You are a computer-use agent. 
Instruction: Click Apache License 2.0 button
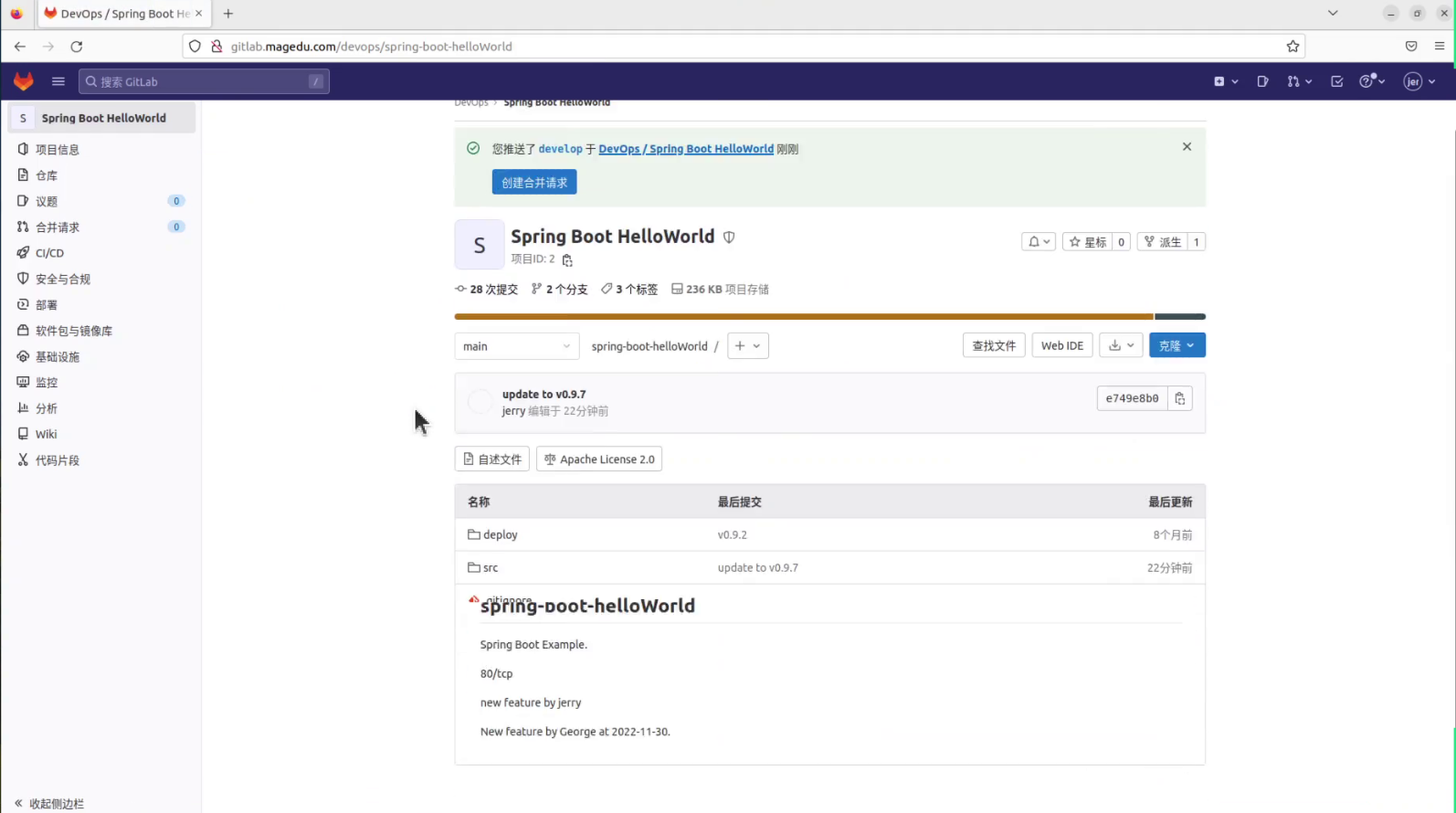599,459
